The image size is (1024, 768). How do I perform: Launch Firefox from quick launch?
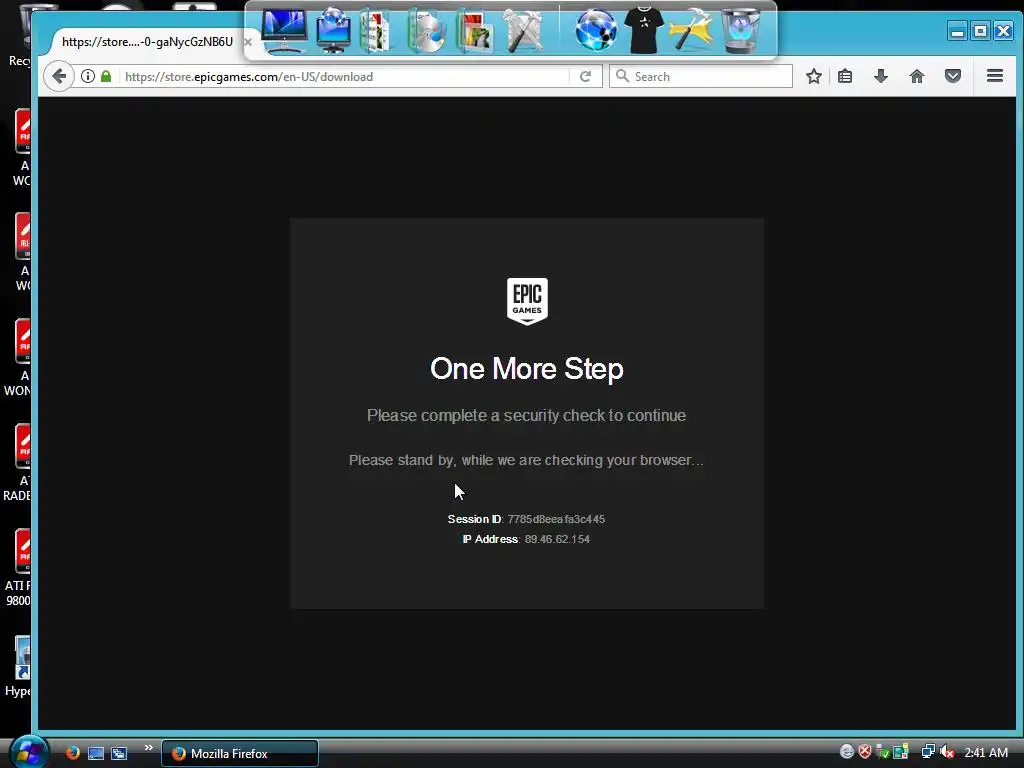72,753
